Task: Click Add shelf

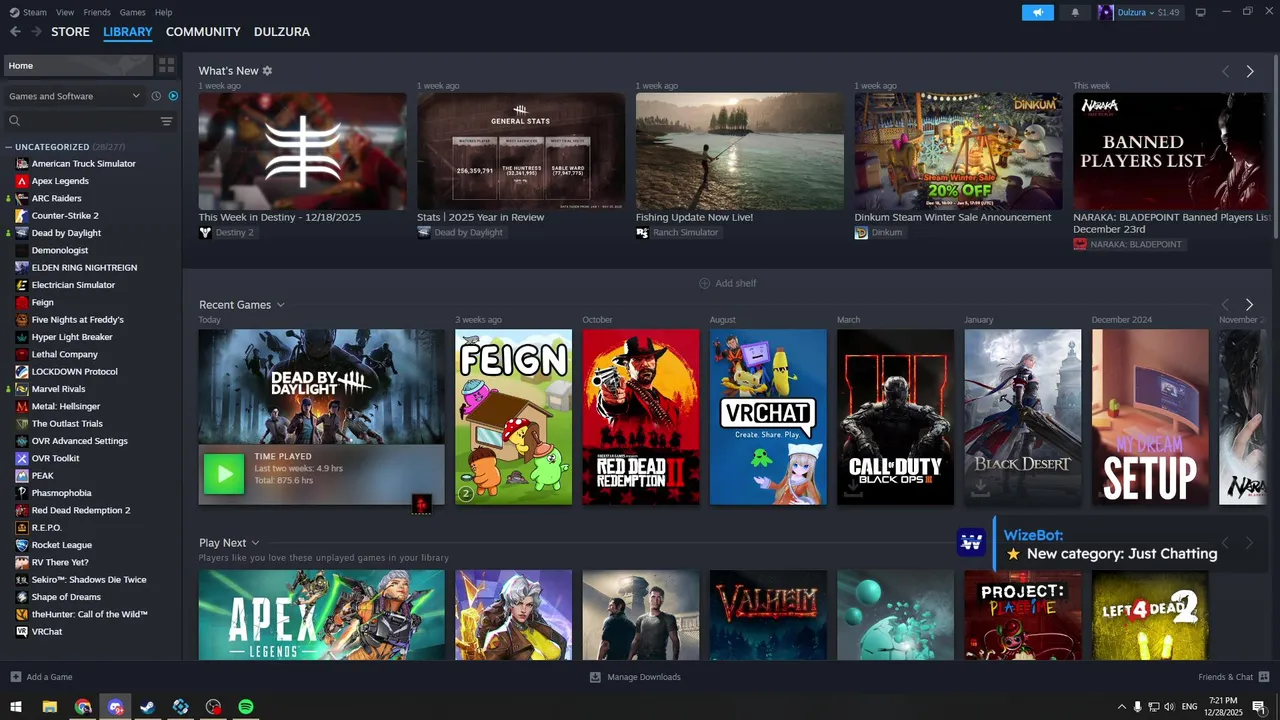Action: pos(728,283)
